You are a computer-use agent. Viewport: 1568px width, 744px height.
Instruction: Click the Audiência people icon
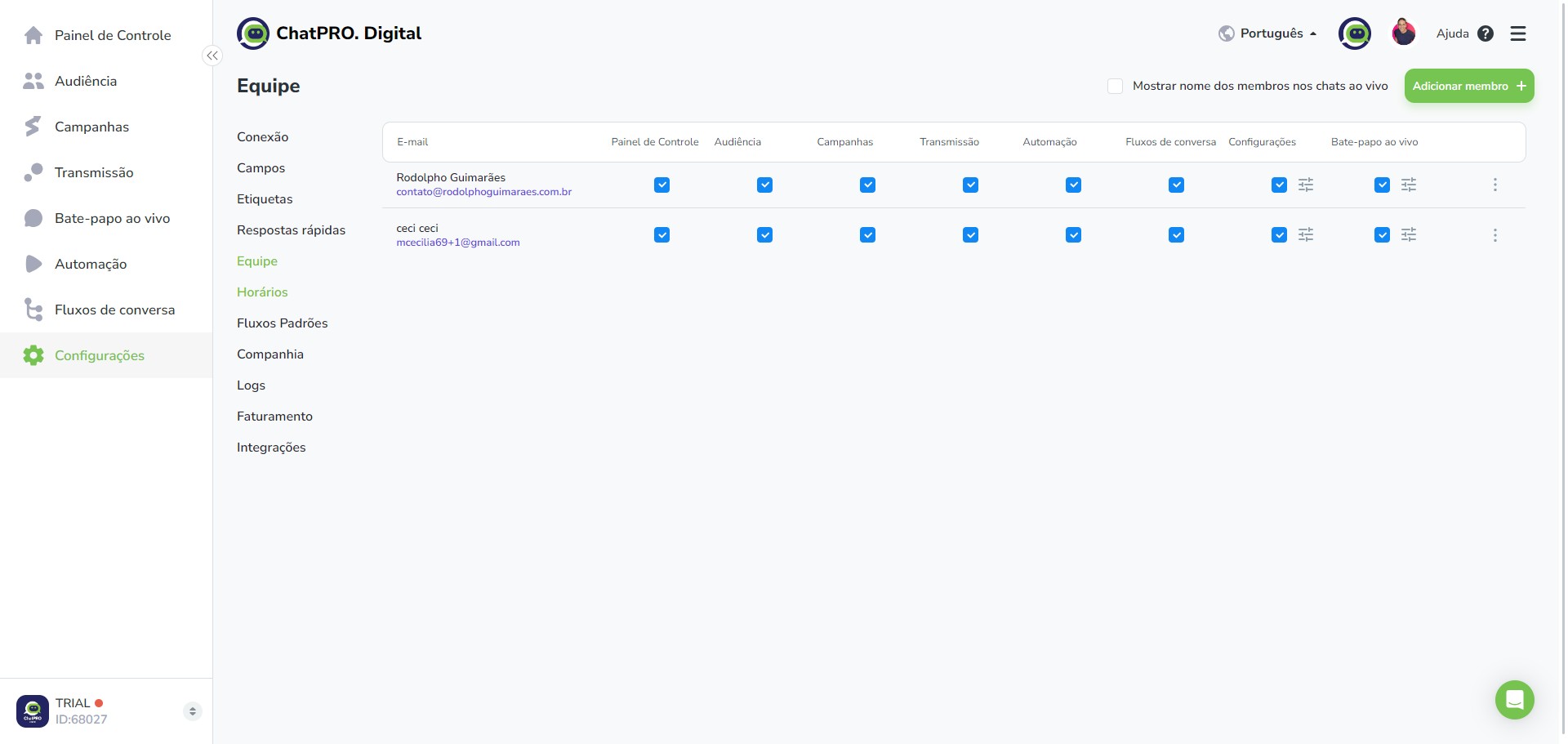pyautogui.click(x=33, y=81)
